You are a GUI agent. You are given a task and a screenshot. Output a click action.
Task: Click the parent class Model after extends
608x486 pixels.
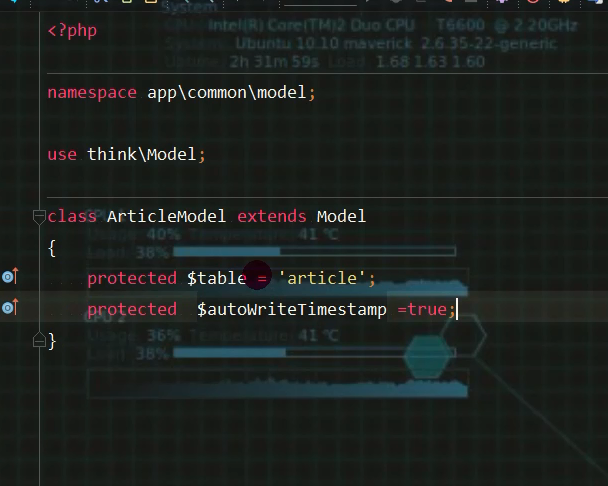pos(341,216)
